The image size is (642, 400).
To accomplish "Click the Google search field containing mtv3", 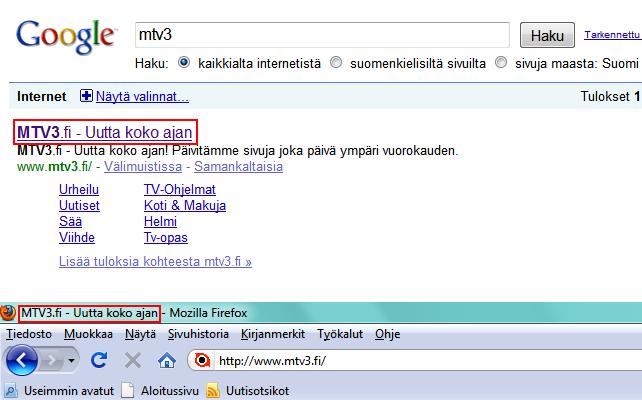I will pos(322,35).
